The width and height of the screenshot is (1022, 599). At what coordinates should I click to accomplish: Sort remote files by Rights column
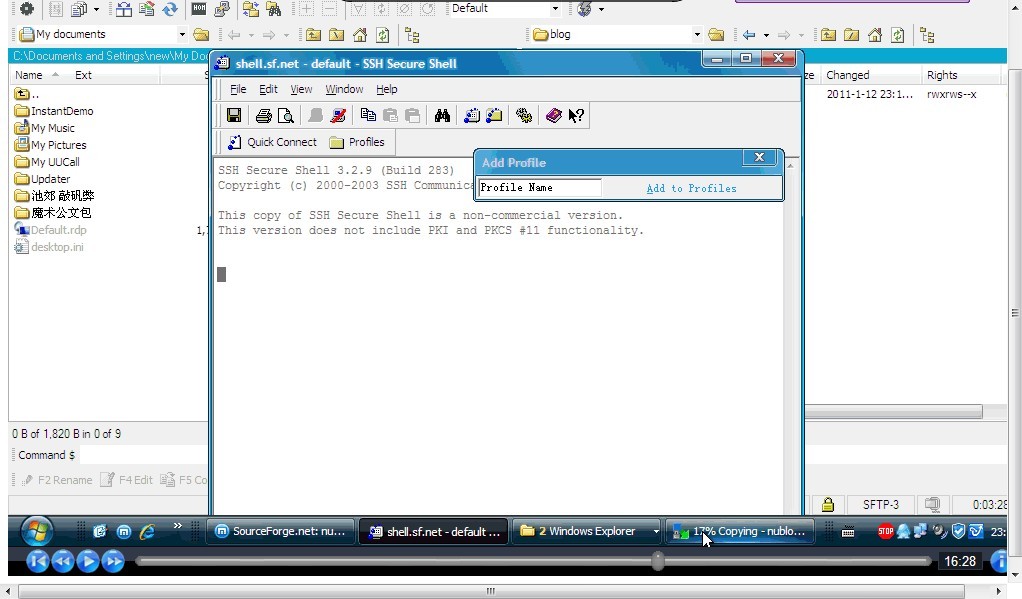point(942,75)
